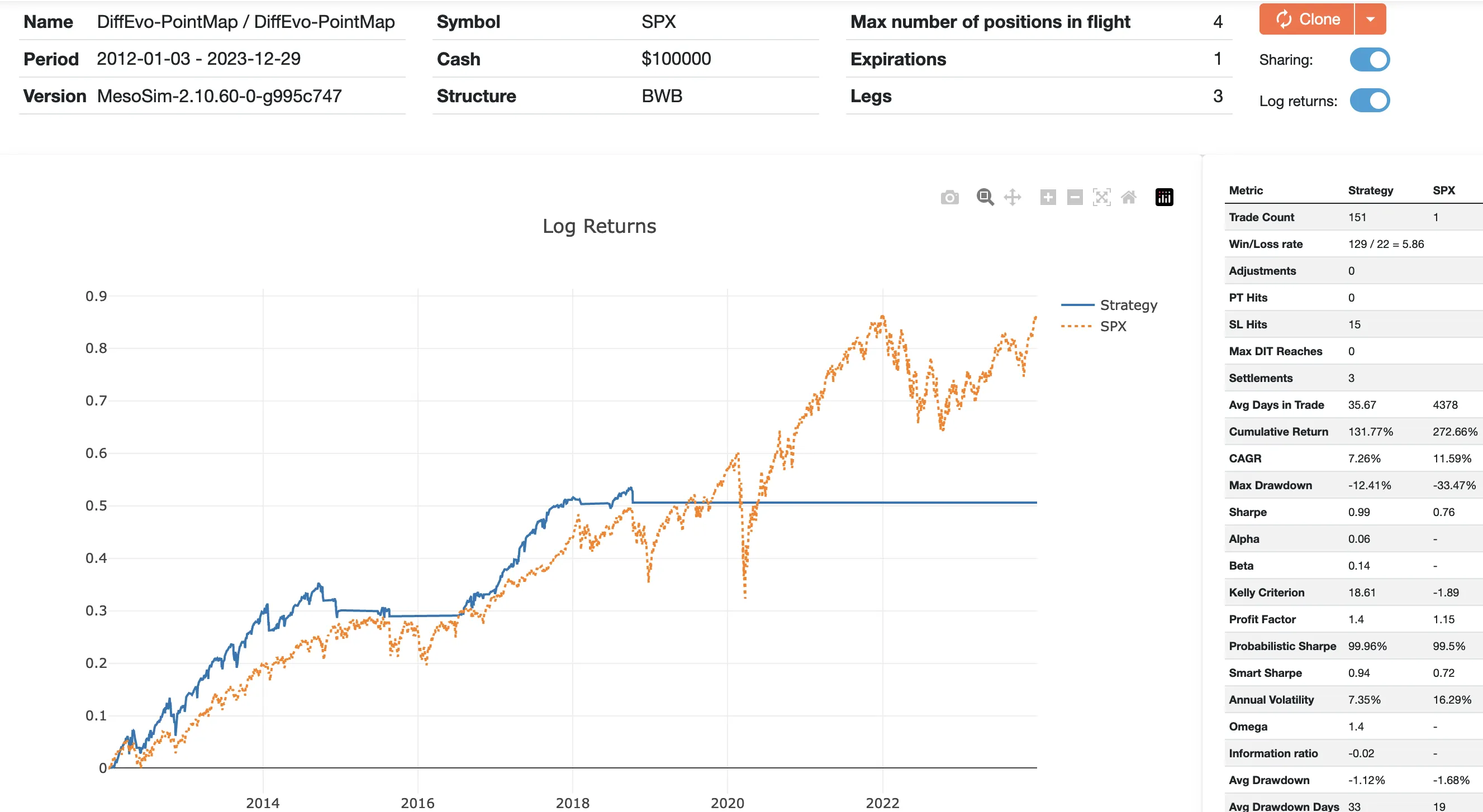This screenshot has height=812, width=1483.
Task: Click the Metric column header
Action: [x=1246, y=190]
